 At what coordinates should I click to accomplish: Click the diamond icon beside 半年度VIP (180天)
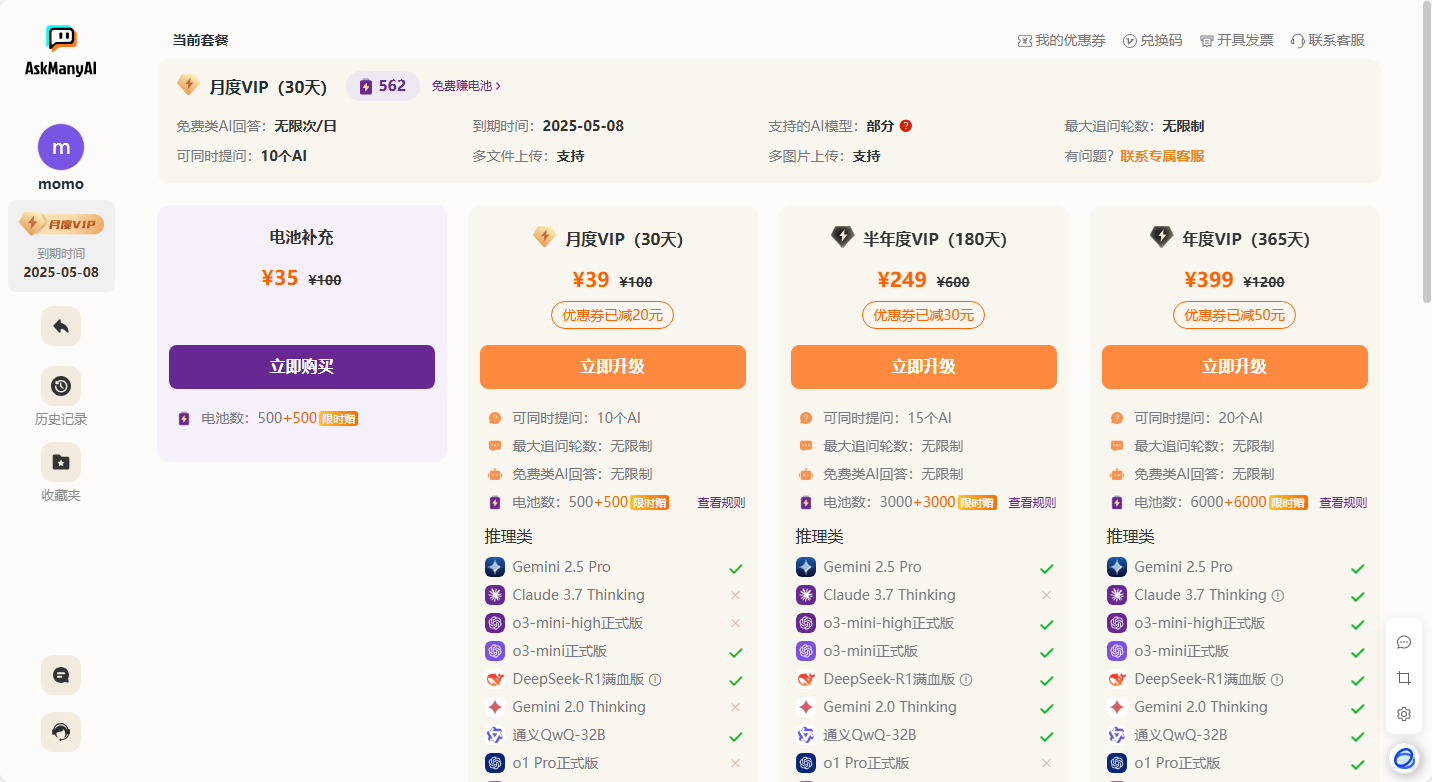point(843,237)
